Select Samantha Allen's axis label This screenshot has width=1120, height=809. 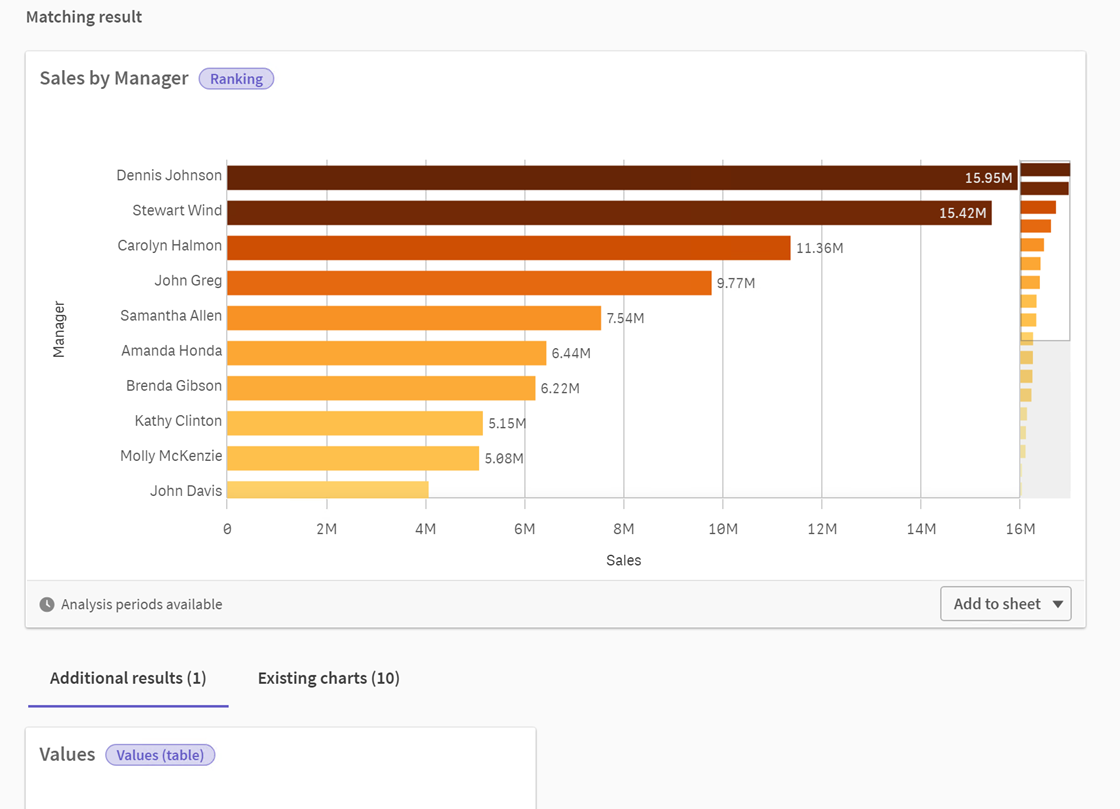click(169, 315)
